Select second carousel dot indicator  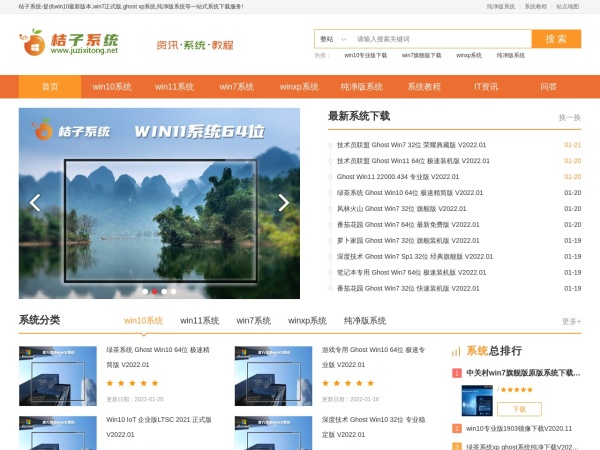click(155, 291)
